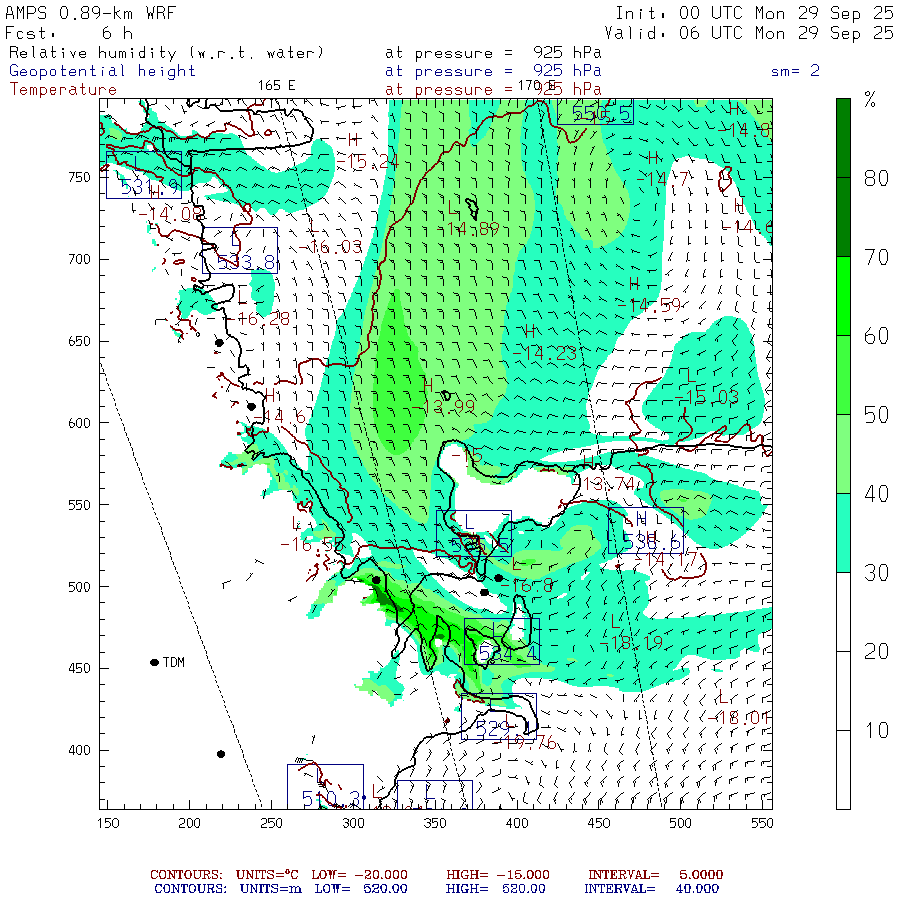Image resolution: width=900 pixels, height=900 pixels.
Task: Click the boxed 510.3 geopotential low label
Action: (325, 787)
